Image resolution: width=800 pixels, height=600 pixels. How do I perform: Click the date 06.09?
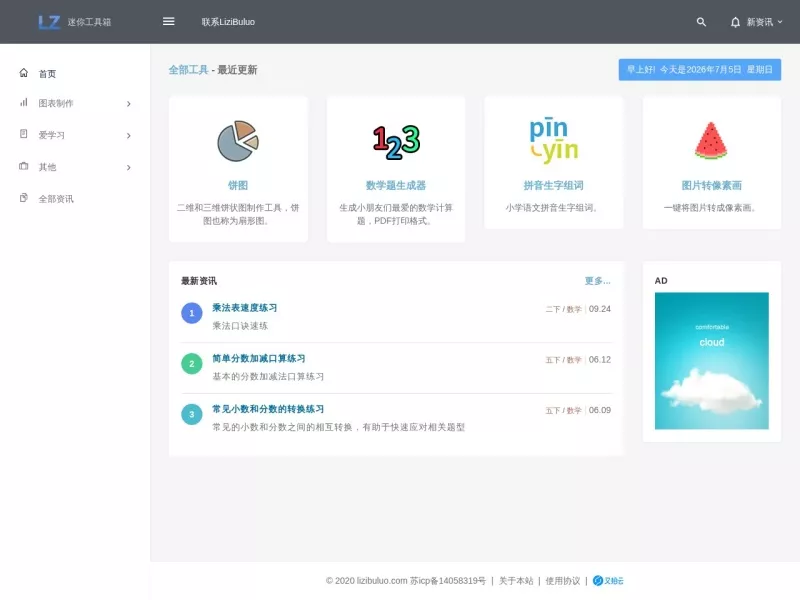[599, 410]
